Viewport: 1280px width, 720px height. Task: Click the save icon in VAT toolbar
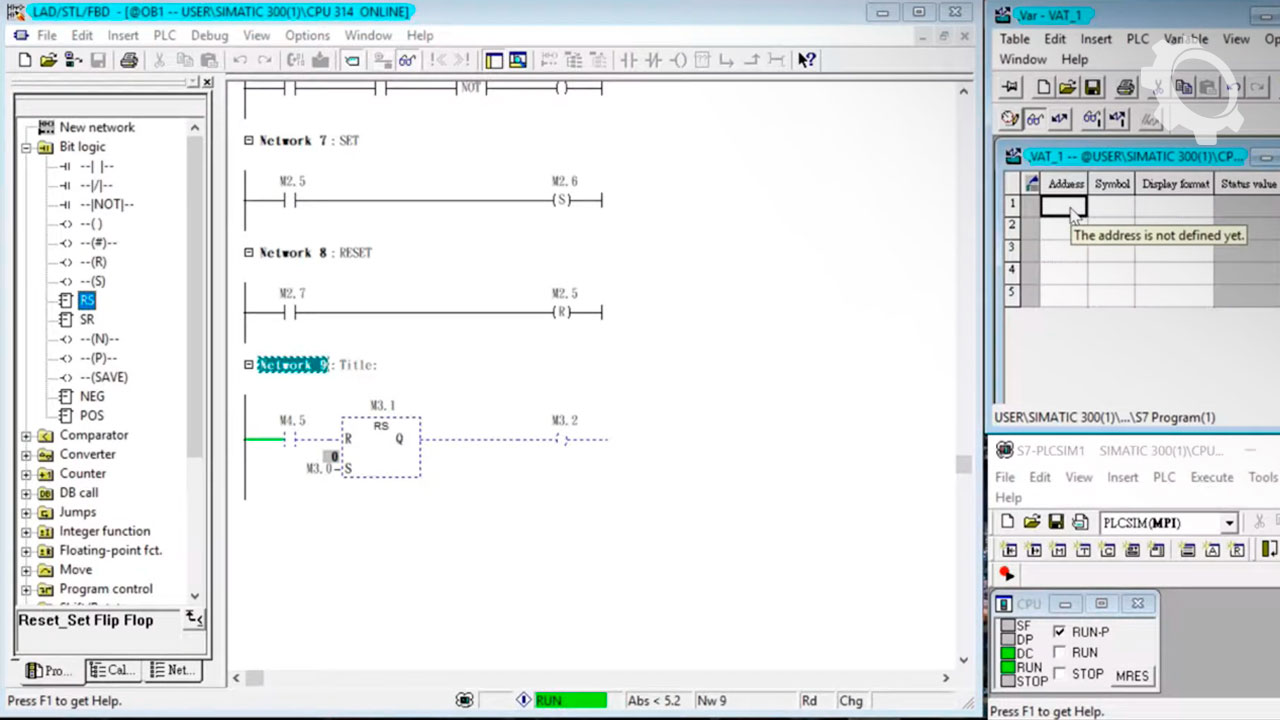tap(1093, 88)
